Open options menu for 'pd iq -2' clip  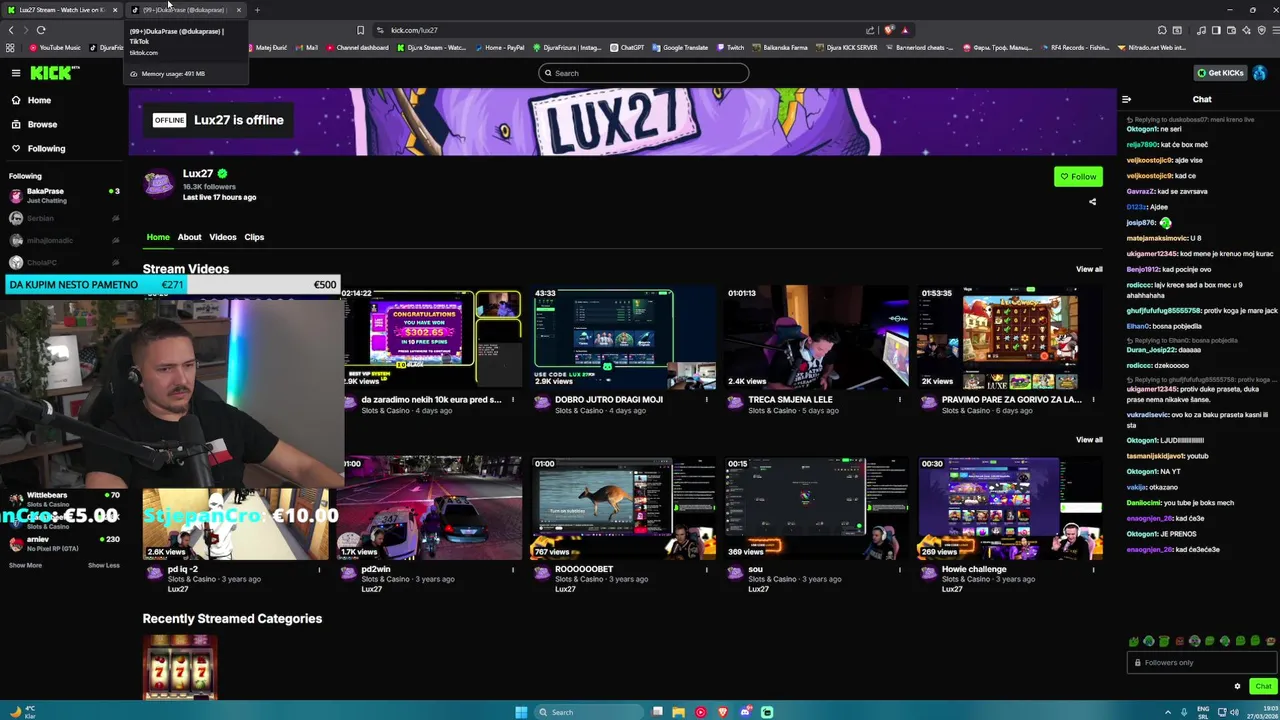[x=320, y=570]
